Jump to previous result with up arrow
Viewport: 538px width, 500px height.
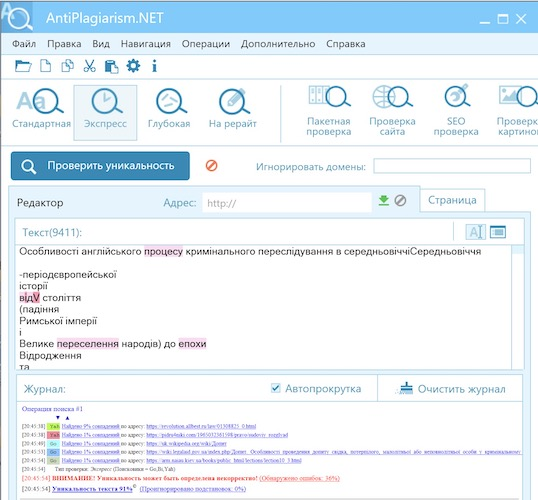click(67, 418)
